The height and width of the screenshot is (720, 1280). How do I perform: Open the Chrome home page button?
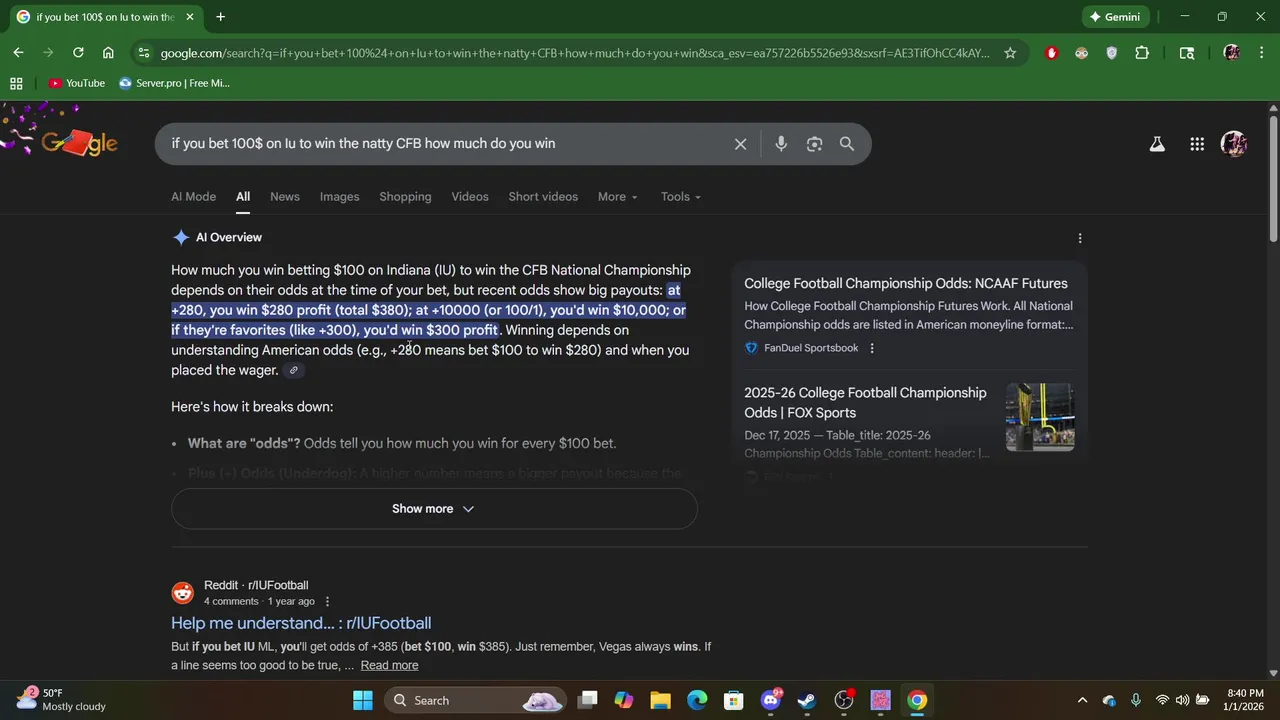point(108,53)
